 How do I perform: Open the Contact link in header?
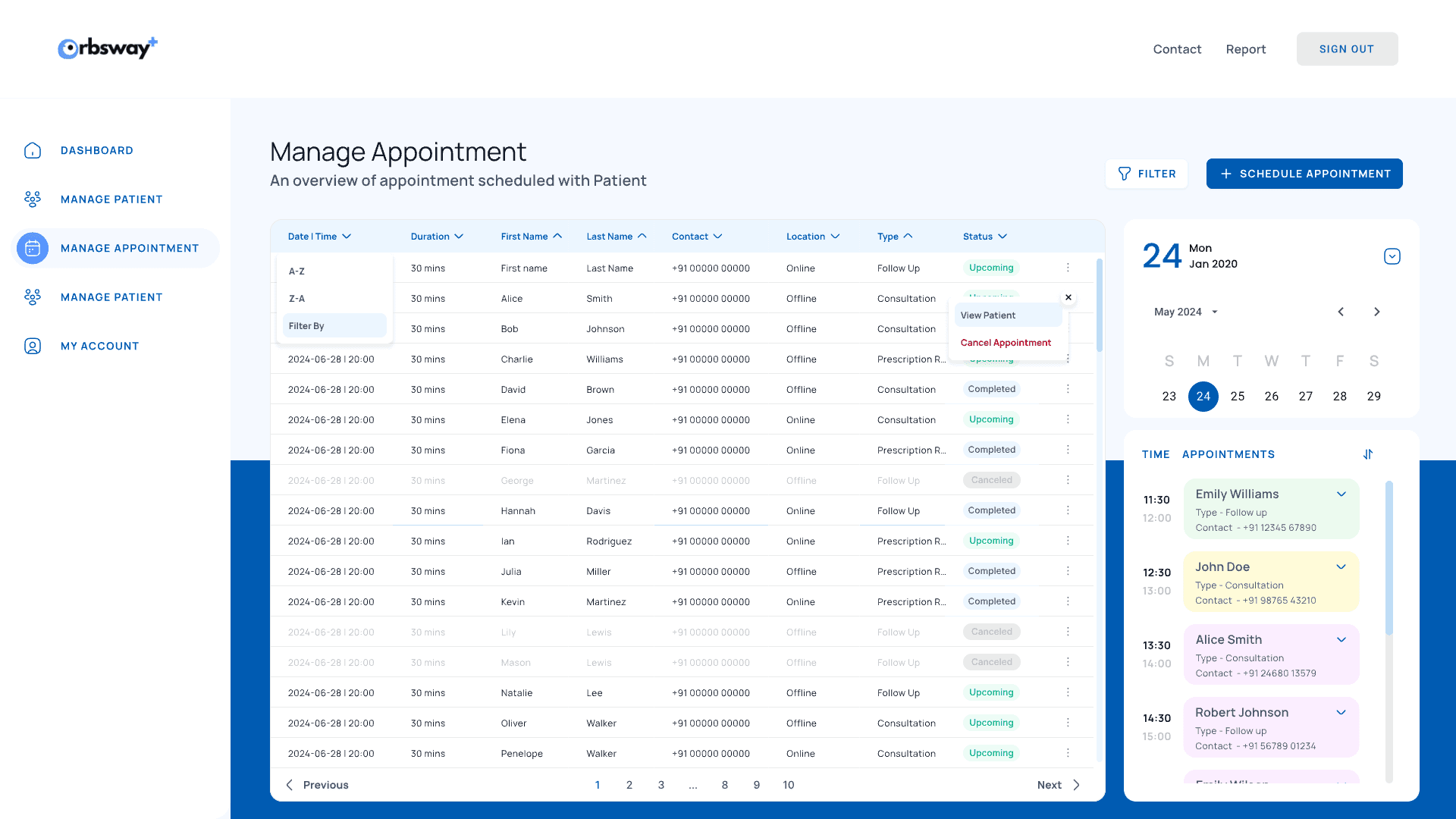click(1177, 49)
